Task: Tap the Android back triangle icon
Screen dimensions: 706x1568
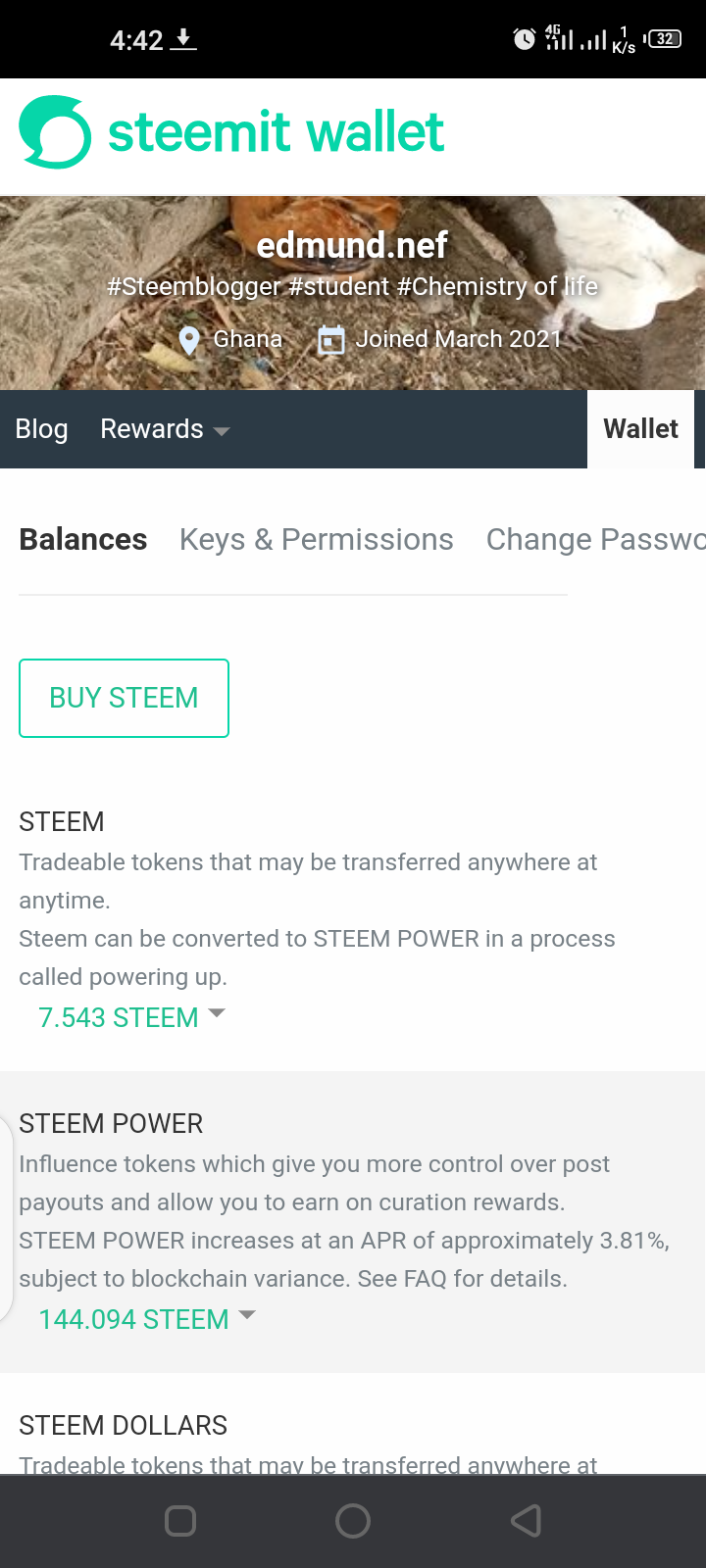Action: (x=527, y=1521)
